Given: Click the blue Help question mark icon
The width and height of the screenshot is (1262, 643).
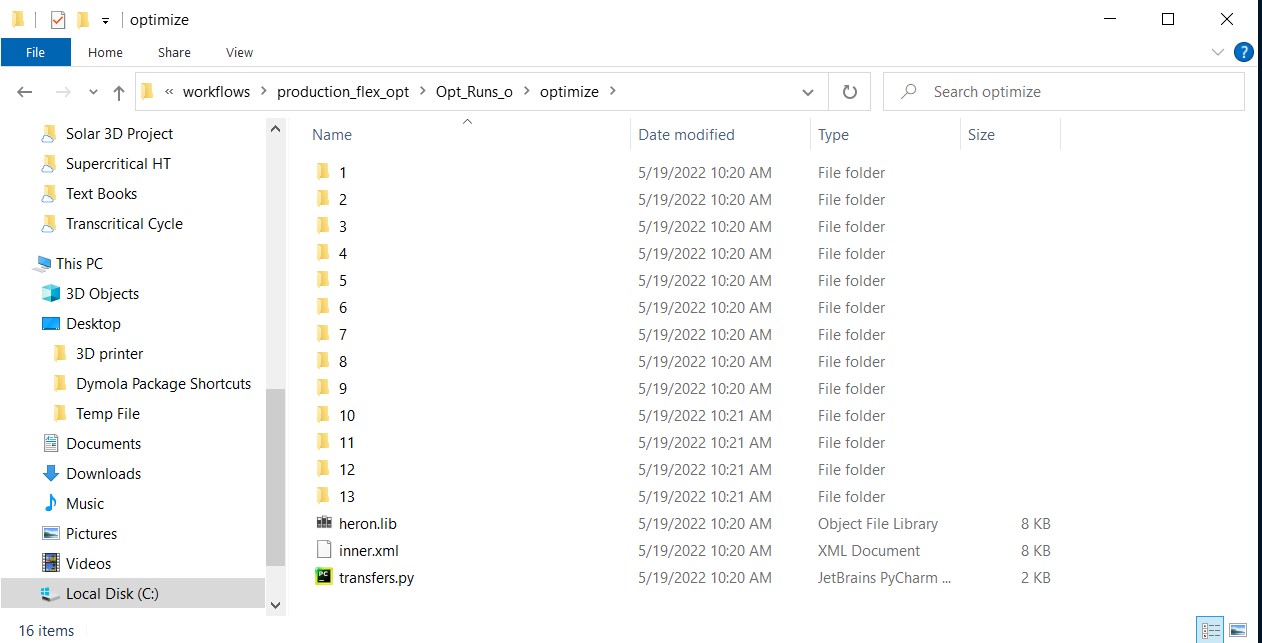Looking at the screenshot, I should point(1243,52).
